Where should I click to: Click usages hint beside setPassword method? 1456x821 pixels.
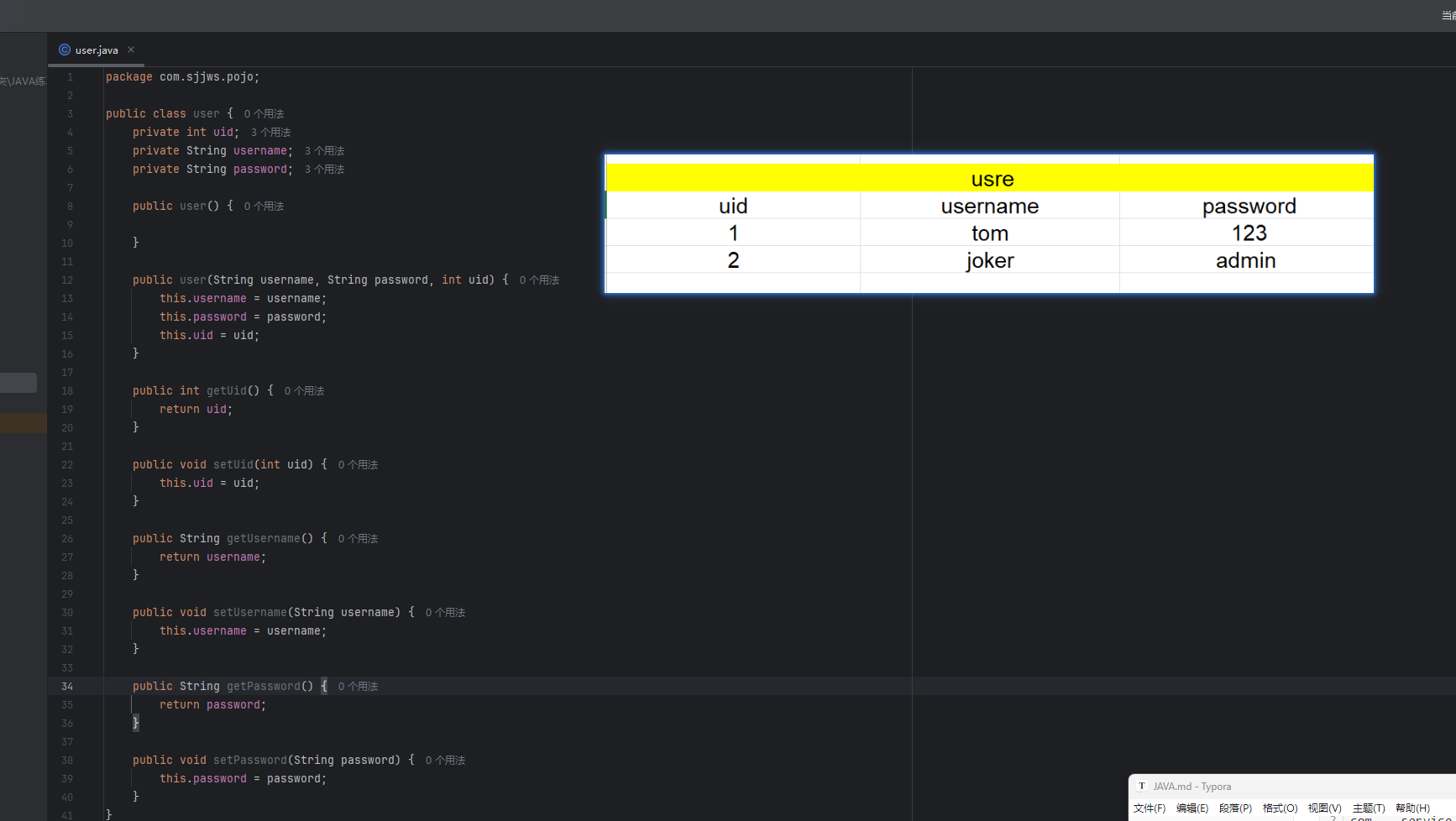pos(445,761)
